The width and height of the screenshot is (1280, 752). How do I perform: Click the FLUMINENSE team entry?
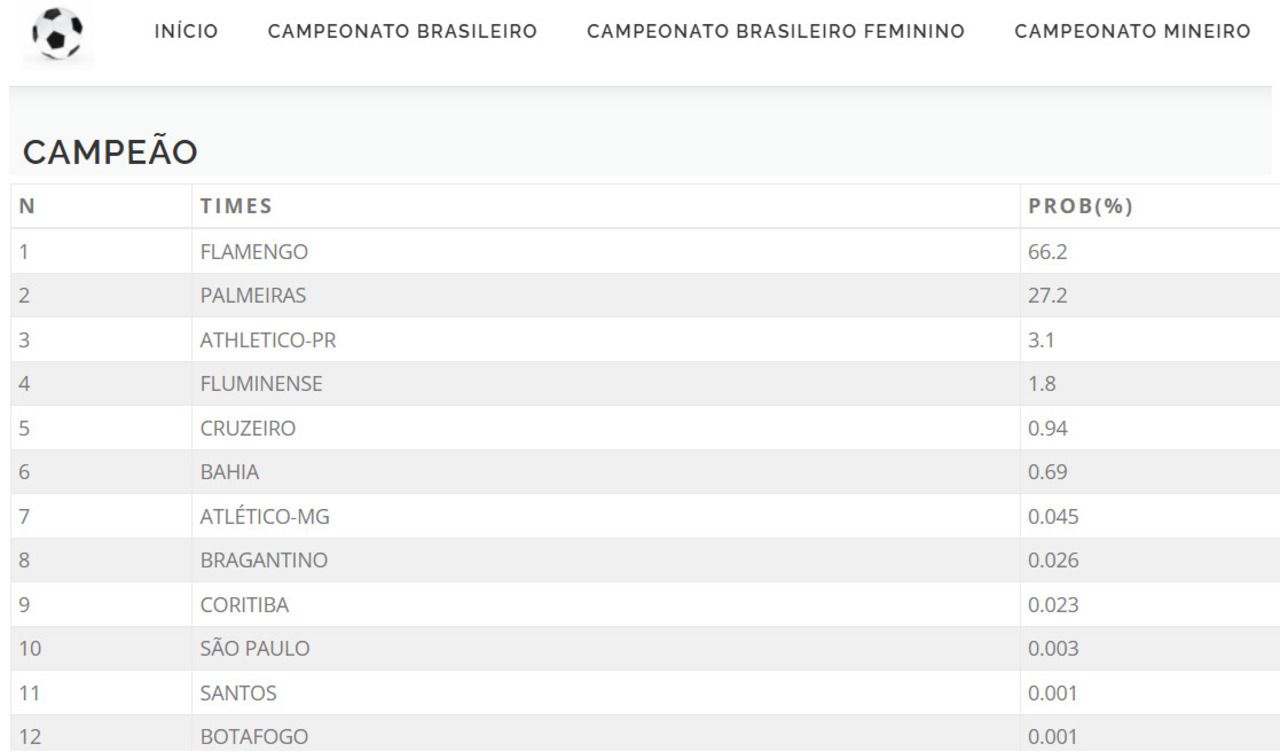point(260,384)
